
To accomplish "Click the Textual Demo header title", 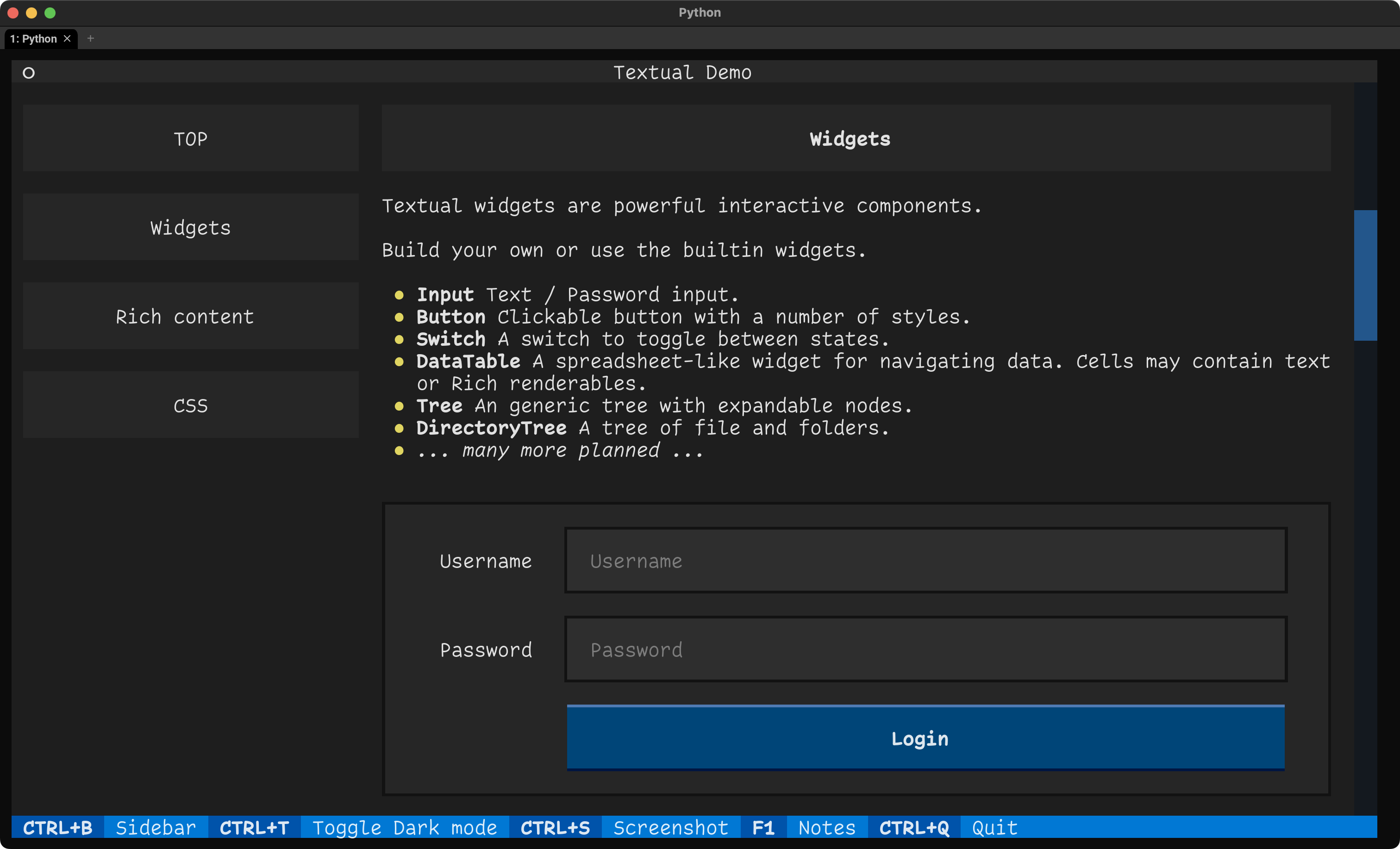I will point(682,73).
